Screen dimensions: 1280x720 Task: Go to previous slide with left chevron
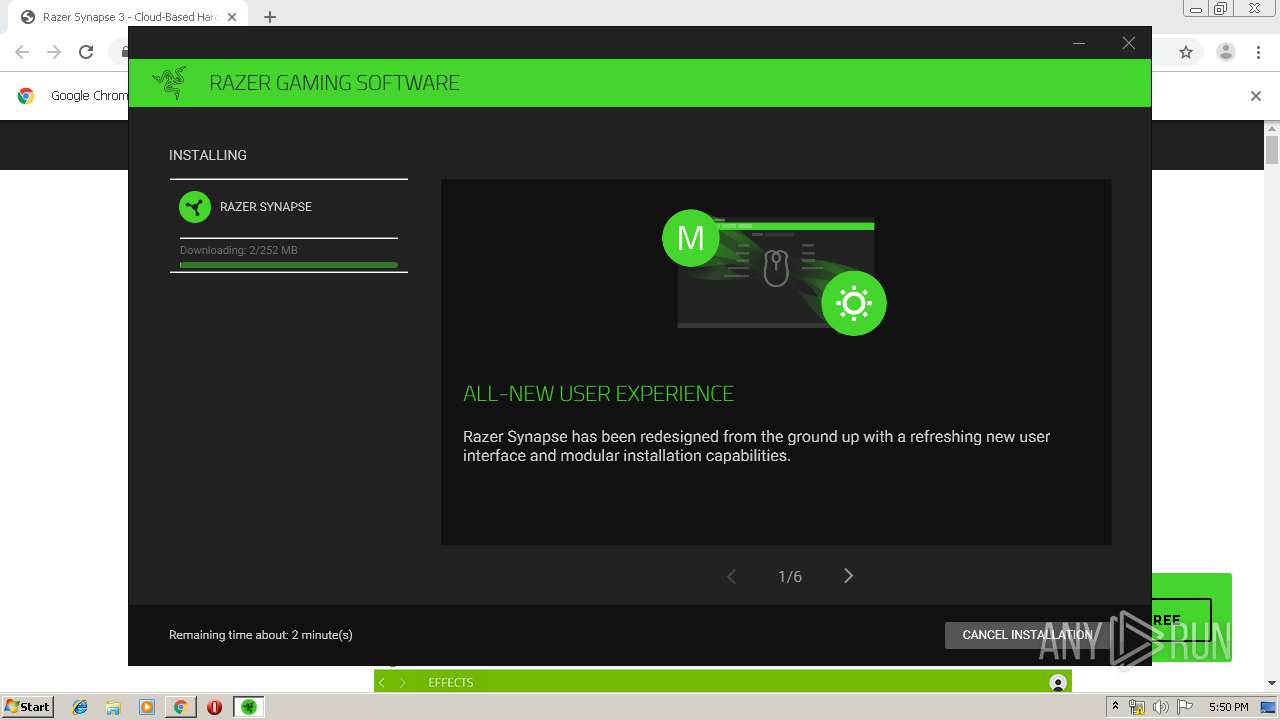pos(731,576)
